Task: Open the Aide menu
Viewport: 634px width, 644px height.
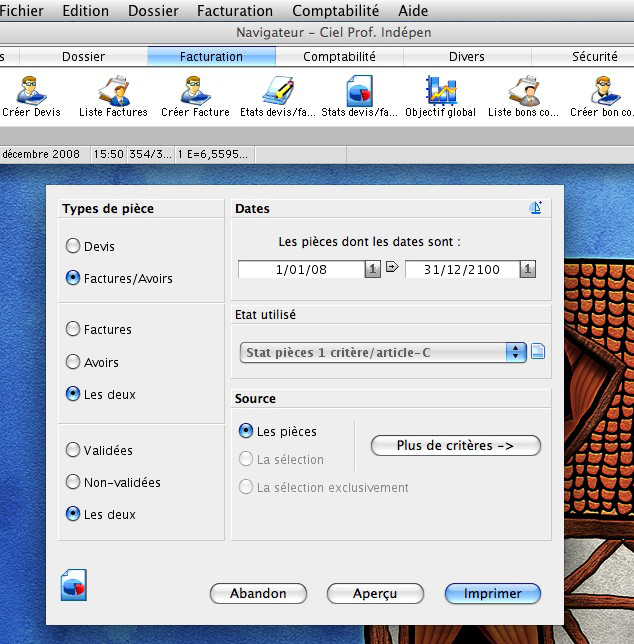Action: 413,11
